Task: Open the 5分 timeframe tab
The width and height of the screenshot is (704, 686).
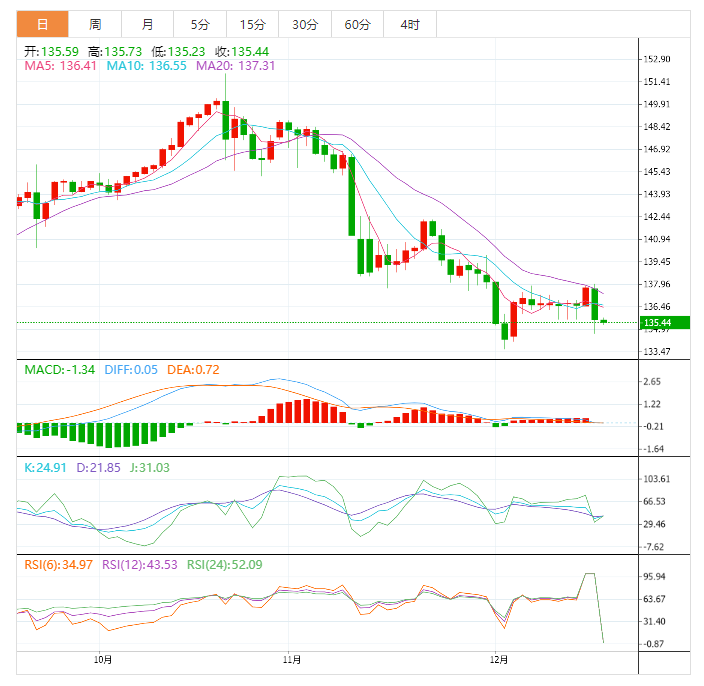Action: click(x=200, y=24)
